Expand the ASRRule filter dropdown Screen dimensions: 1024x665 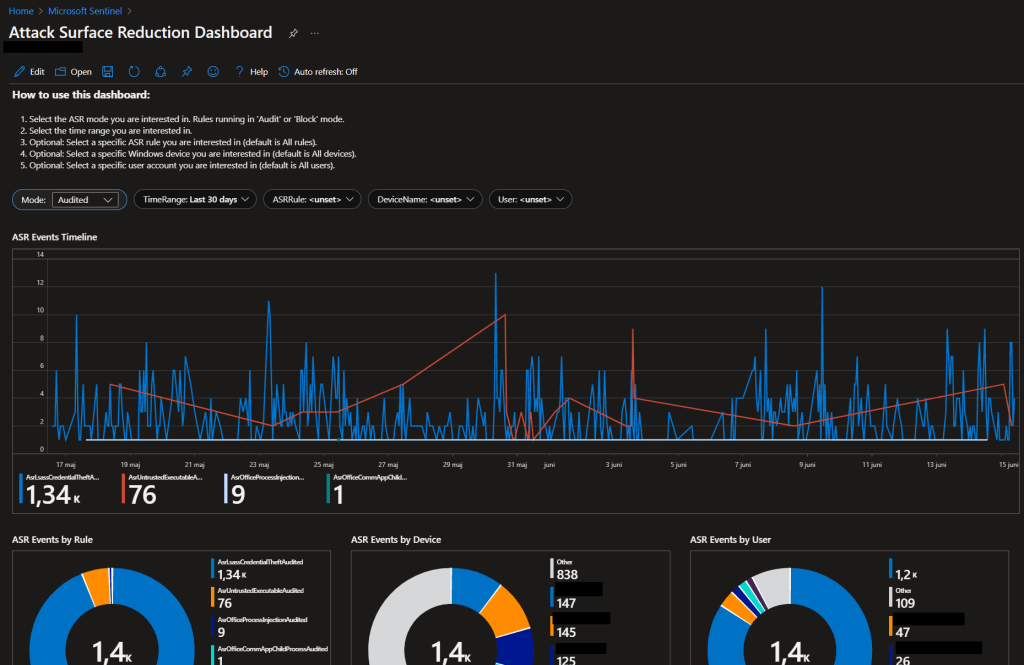point(312,200)
